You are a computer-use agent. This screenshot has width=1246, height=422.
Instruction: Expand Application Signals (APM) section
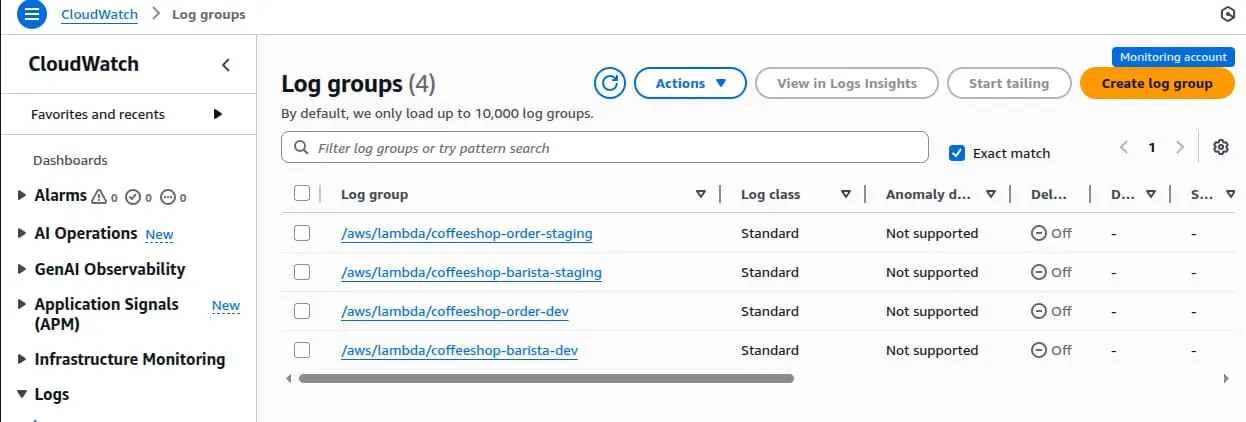[22, 304]
